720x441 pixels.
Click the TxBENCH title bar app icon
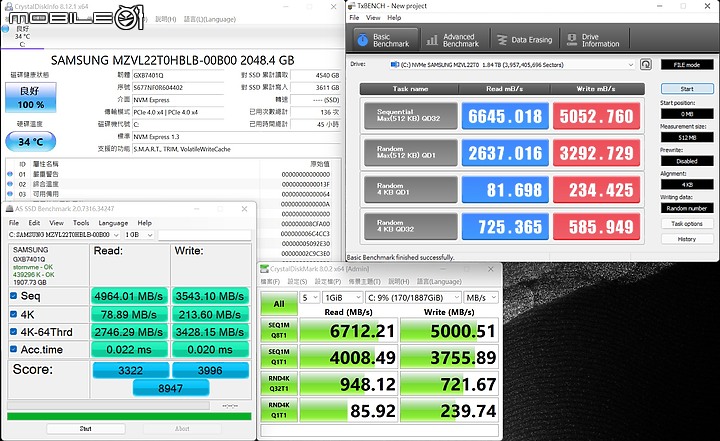pos(351,6)
